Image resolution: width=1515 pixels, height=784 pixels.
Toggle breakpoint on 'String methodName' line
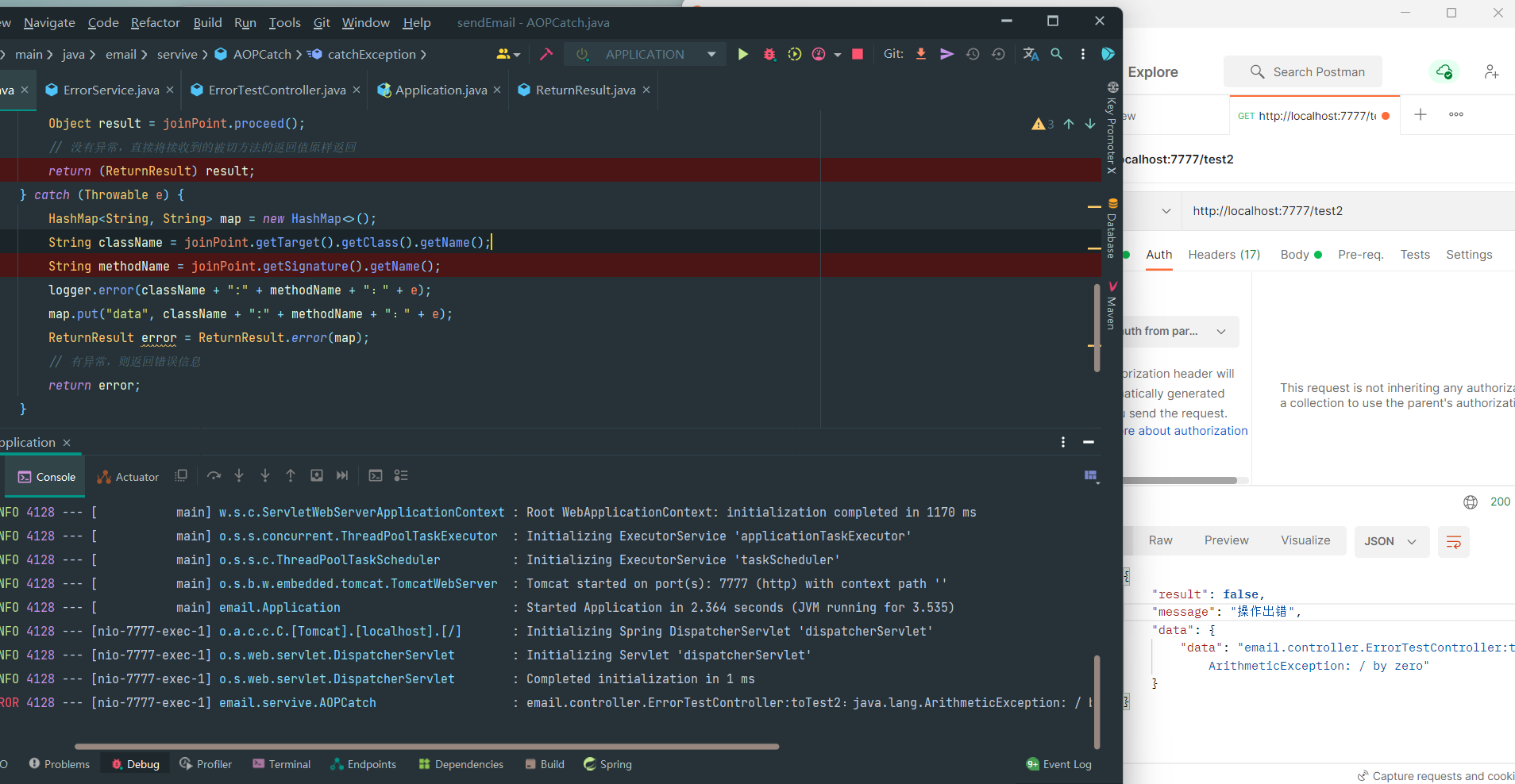244,266
